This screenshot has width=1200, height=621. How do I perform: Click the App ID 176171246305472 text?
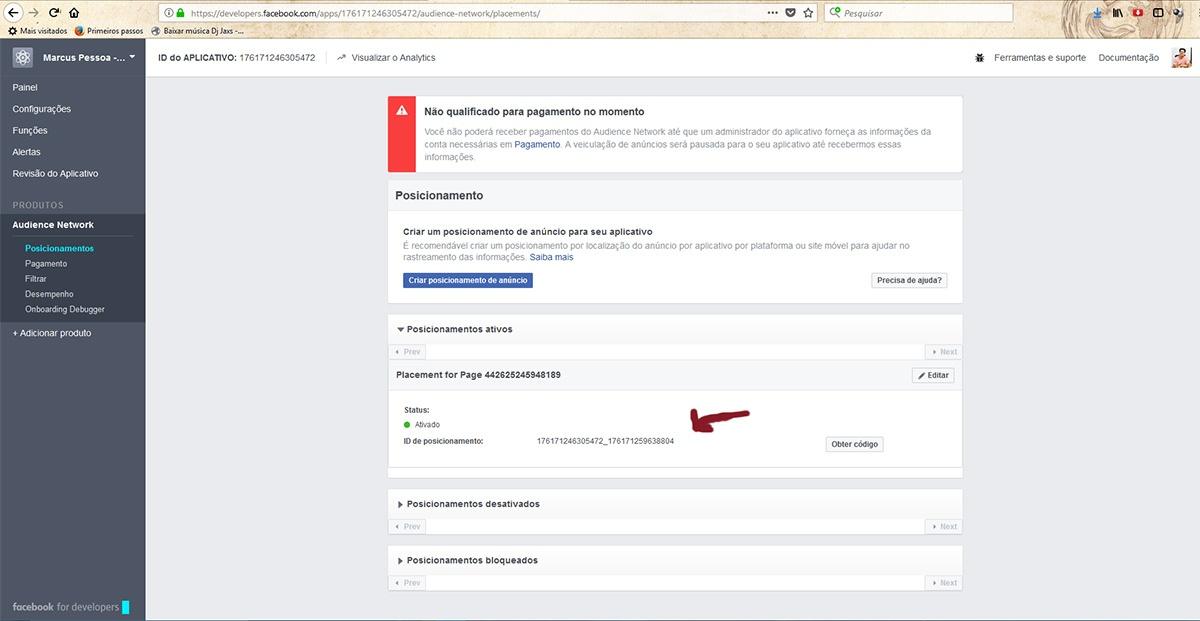pos(277,58)
